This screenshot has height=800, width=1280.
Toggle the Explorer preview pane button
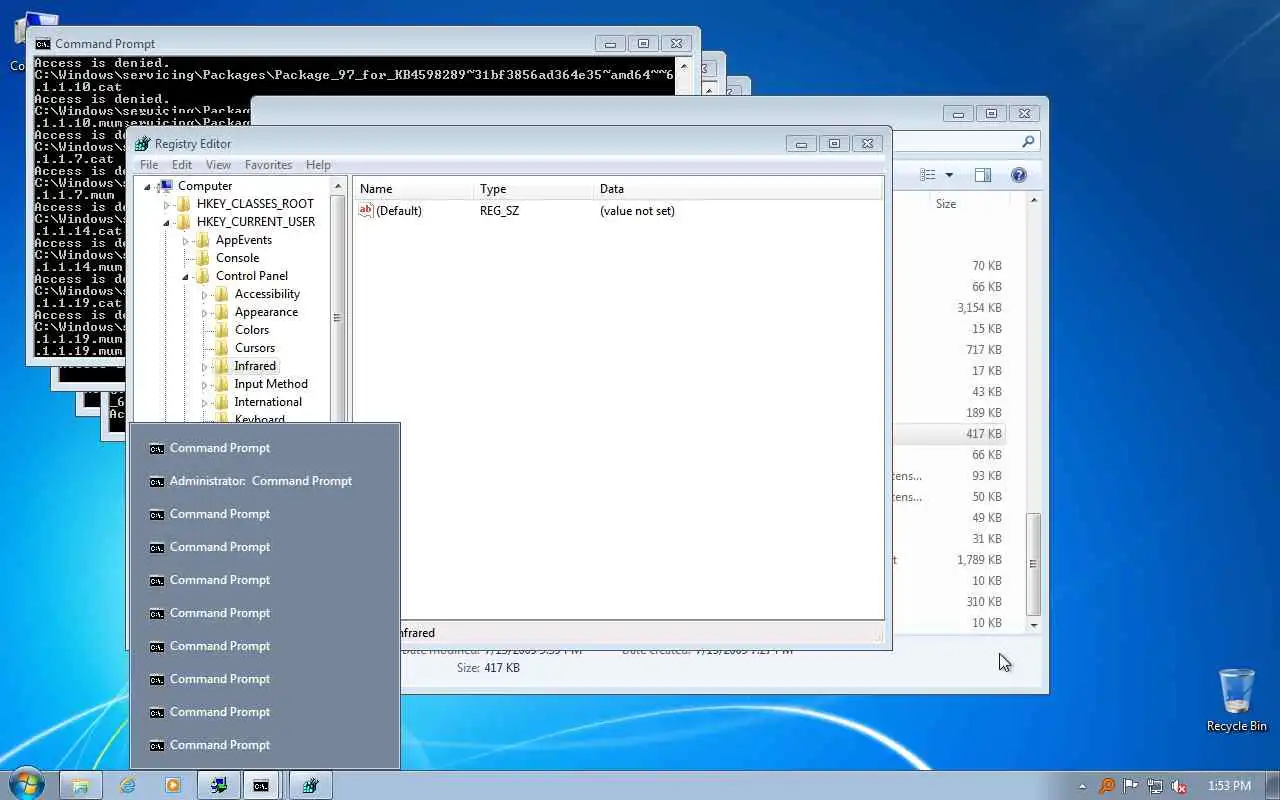click(983, 175)
